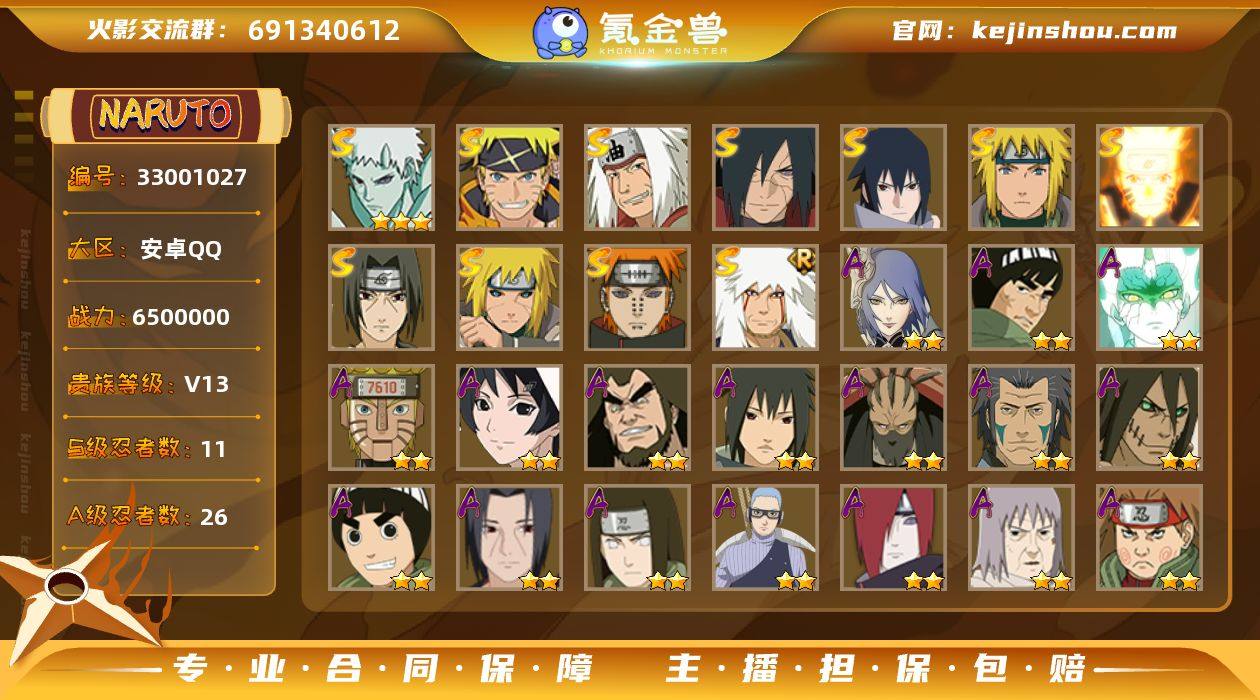The width and height of the screenshot is (1260, 700).
Task: Select the green-eyed white snake ninja portrait
Action: pos(1149,297)
